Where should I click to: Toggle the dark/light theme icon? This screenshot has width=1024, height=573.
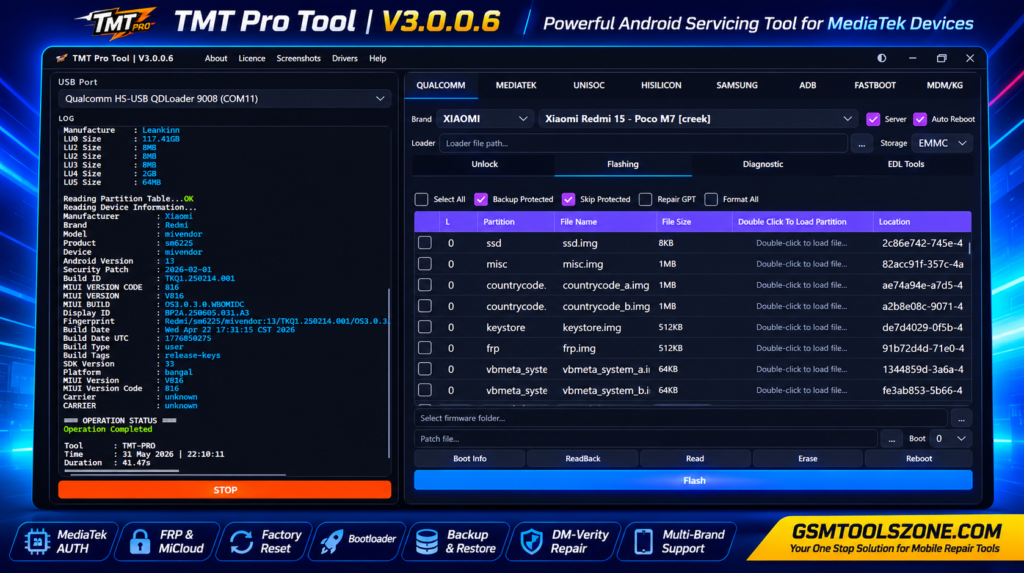882,58
